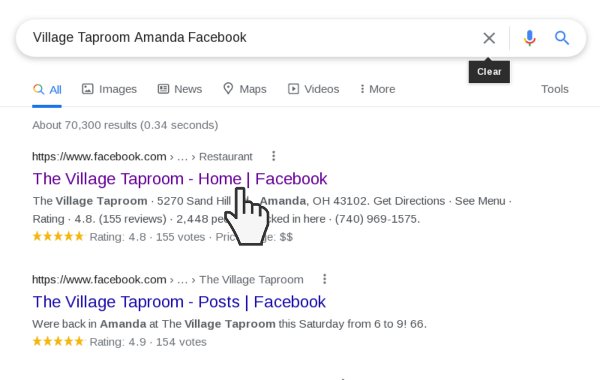Click The Village Taproom breadcrumb text
Image resolution: width=600 pixels, height=380 pixels.
click(251, 280)
